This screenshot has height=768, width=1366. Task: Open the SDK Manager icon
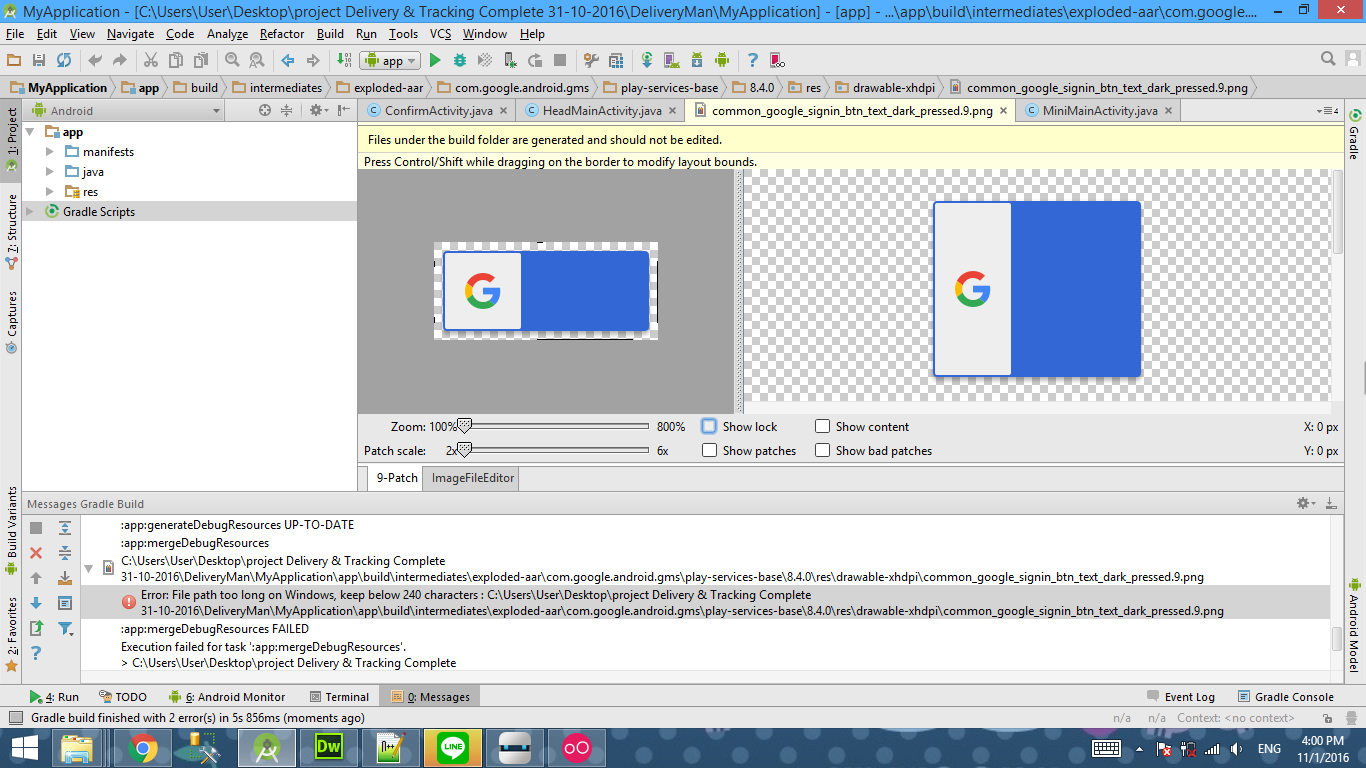click(x=697, y=61)
